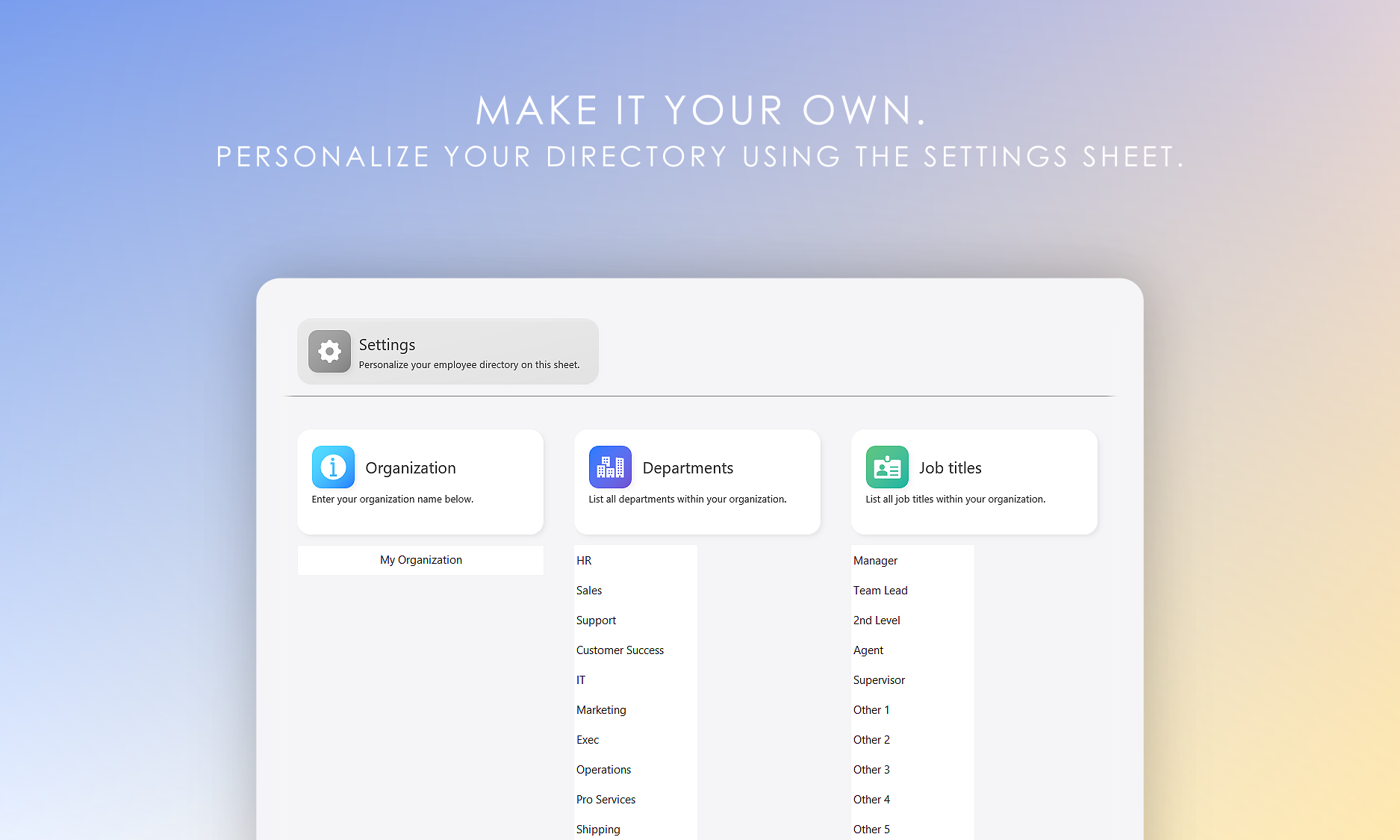
Task: Click the Organization info icon
Action: click(x=333, y=467)
